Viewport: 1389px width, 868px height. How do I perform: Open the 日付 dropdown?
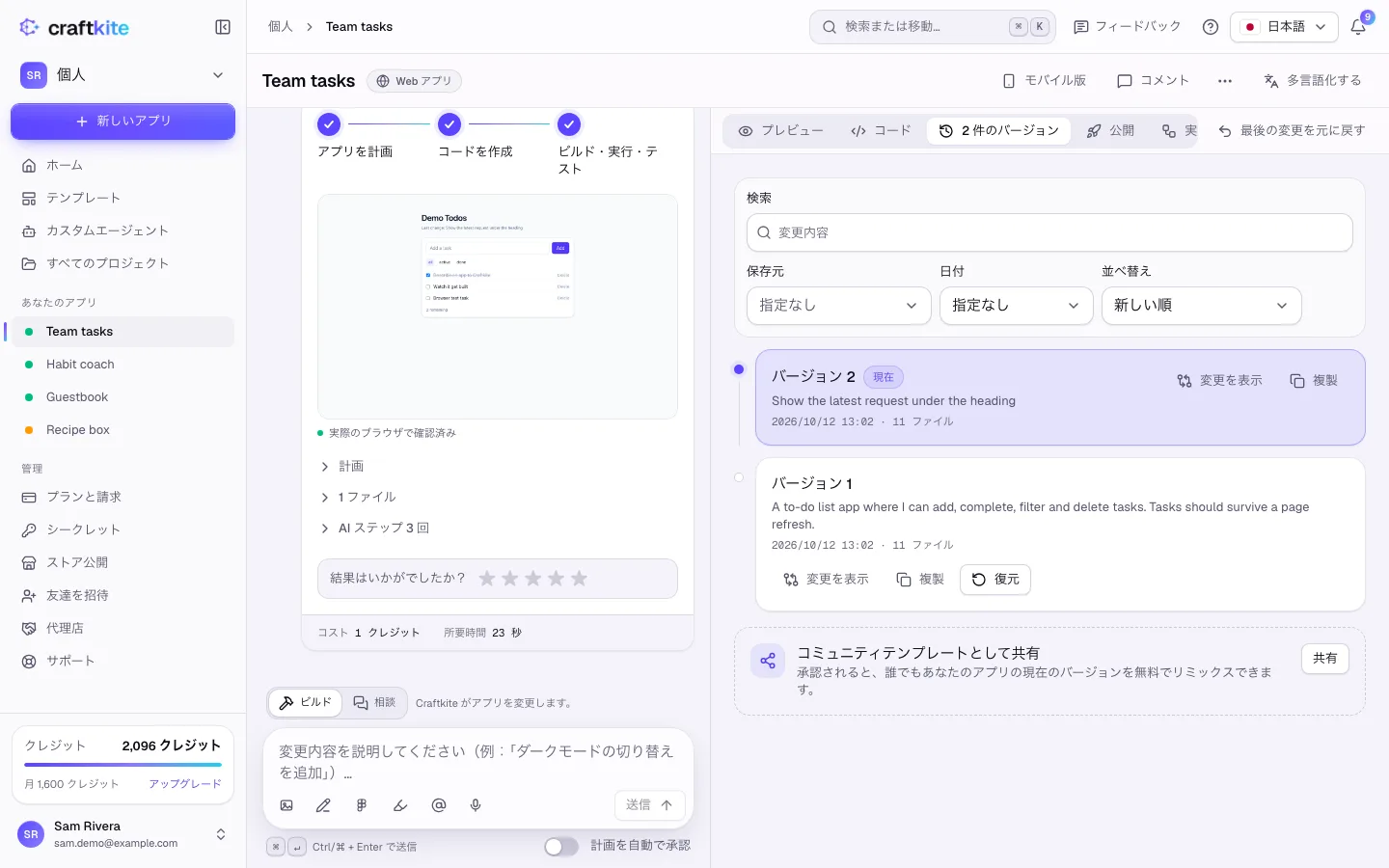point(1017,306)
